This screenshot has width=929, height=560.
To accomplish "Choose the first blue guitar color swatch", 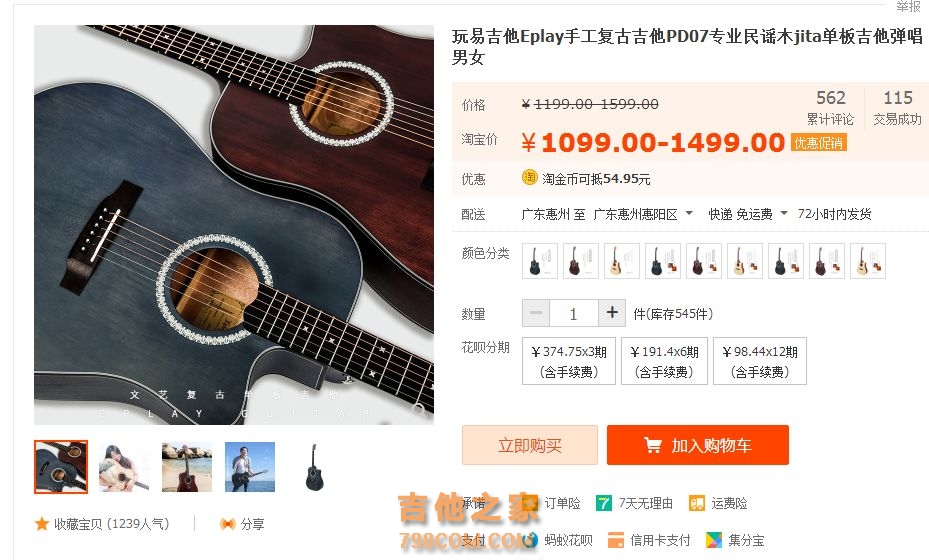I will coord(540,261).
